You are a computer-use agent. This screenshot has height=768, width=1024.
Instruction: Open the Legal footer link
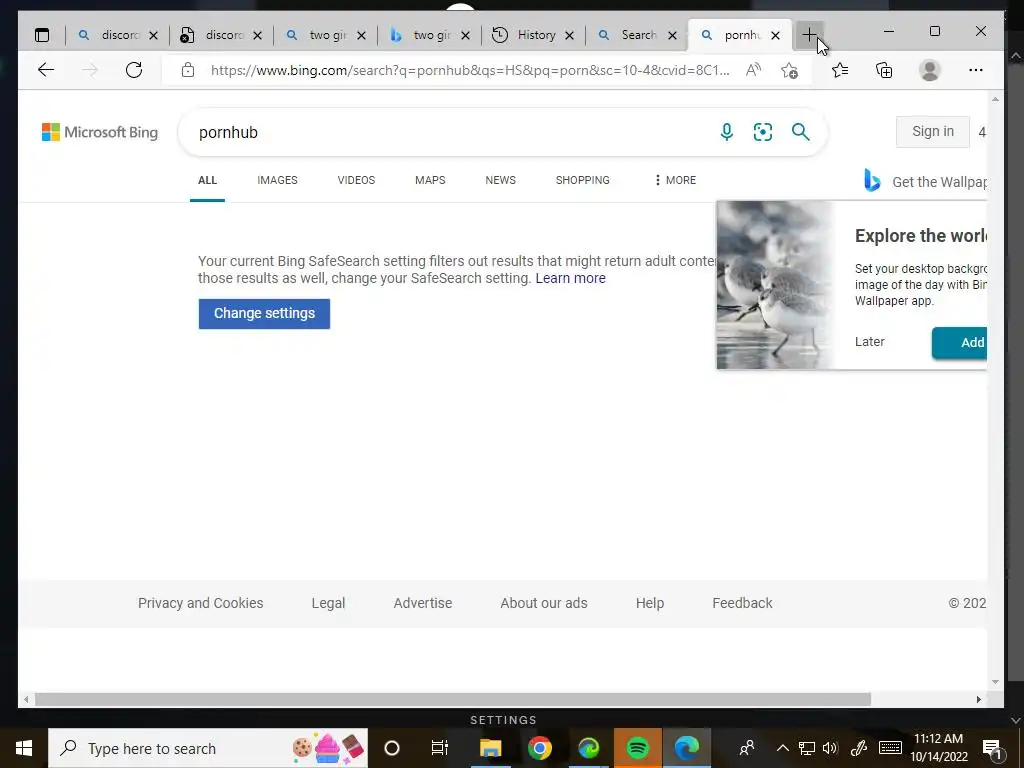point(328,603)
